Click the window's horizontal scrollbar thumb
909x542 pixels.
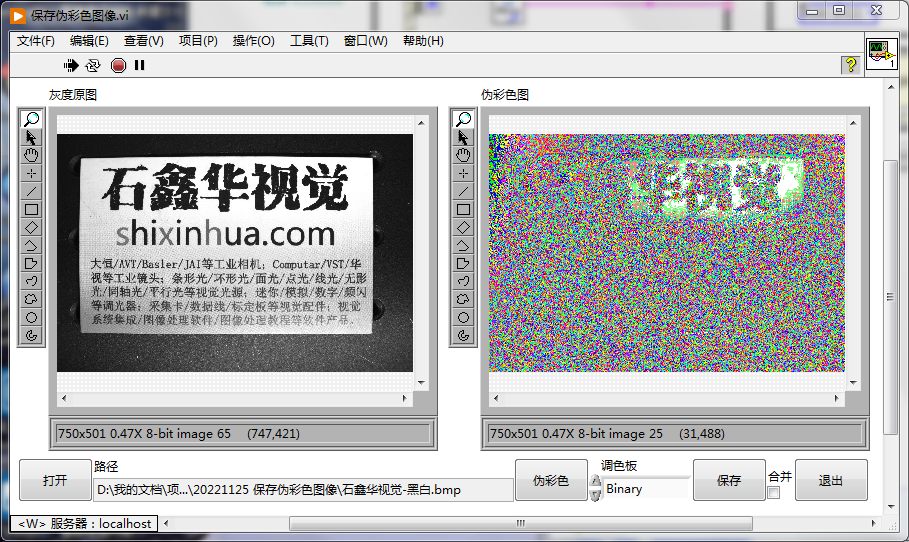click(521, 523)
